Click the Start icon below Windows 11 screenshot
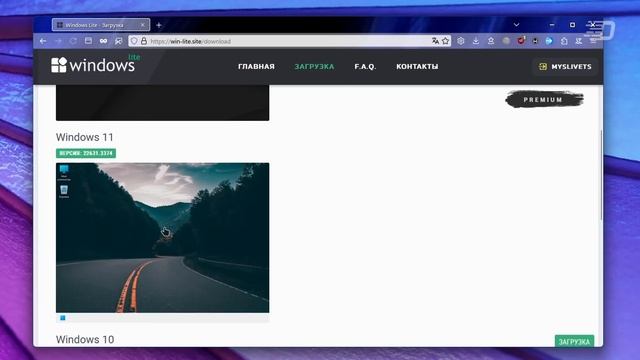The height and width of the screenshot is (360, 640). click(x=62, y=318)
